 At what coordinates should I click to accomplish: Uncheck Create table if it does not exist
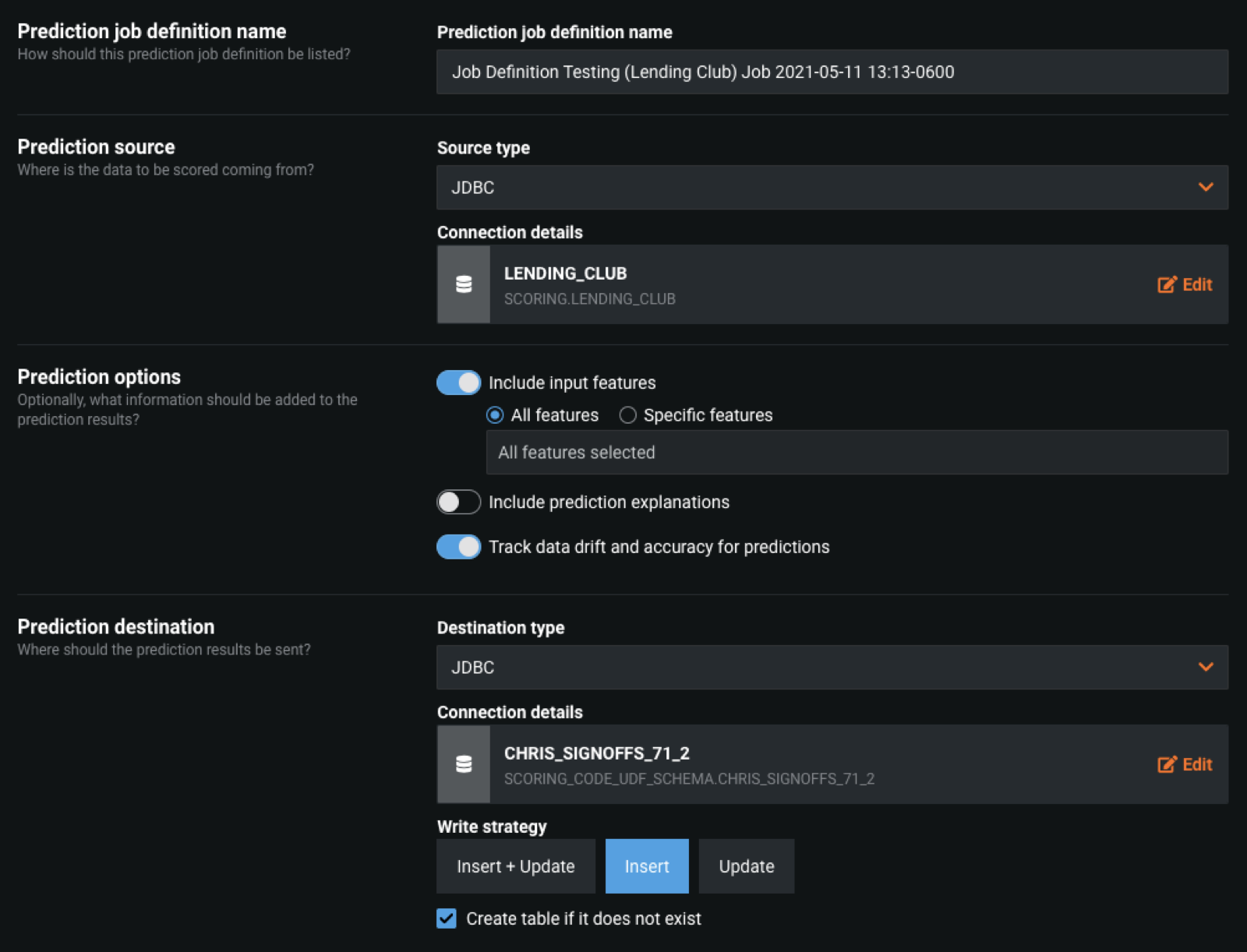point(447,919)
